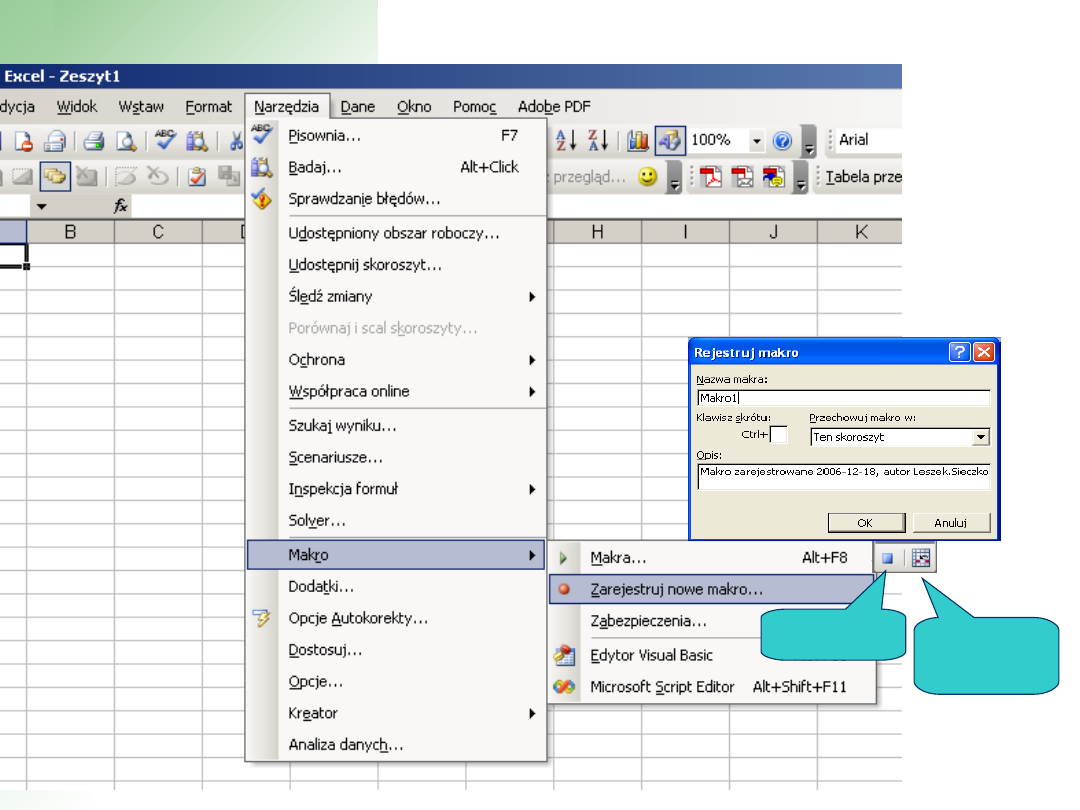
Task: Open the Format menu
Action: click(208, 107)
